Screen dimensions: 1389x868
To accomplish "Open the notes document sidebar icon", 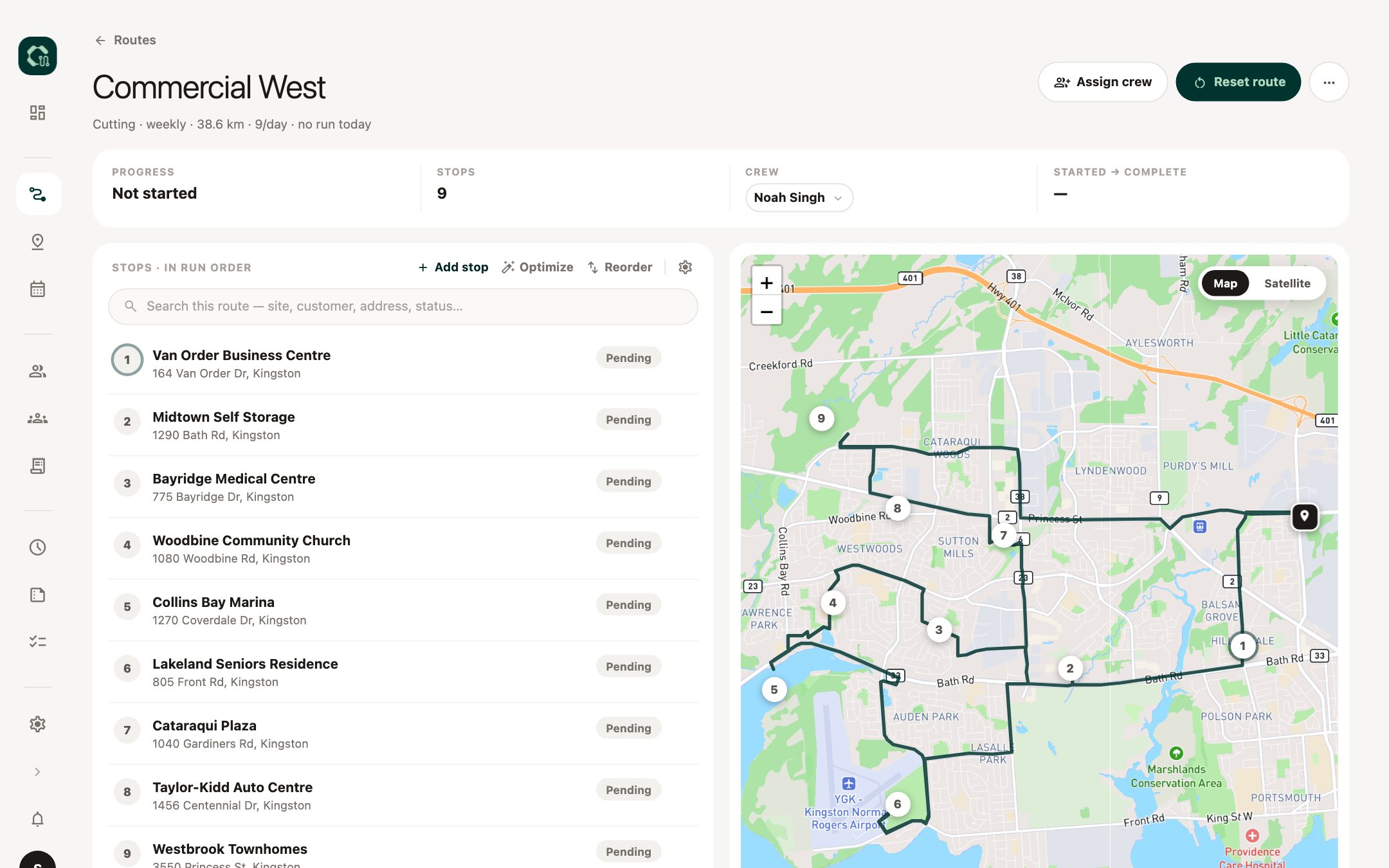I will [37, 595].
